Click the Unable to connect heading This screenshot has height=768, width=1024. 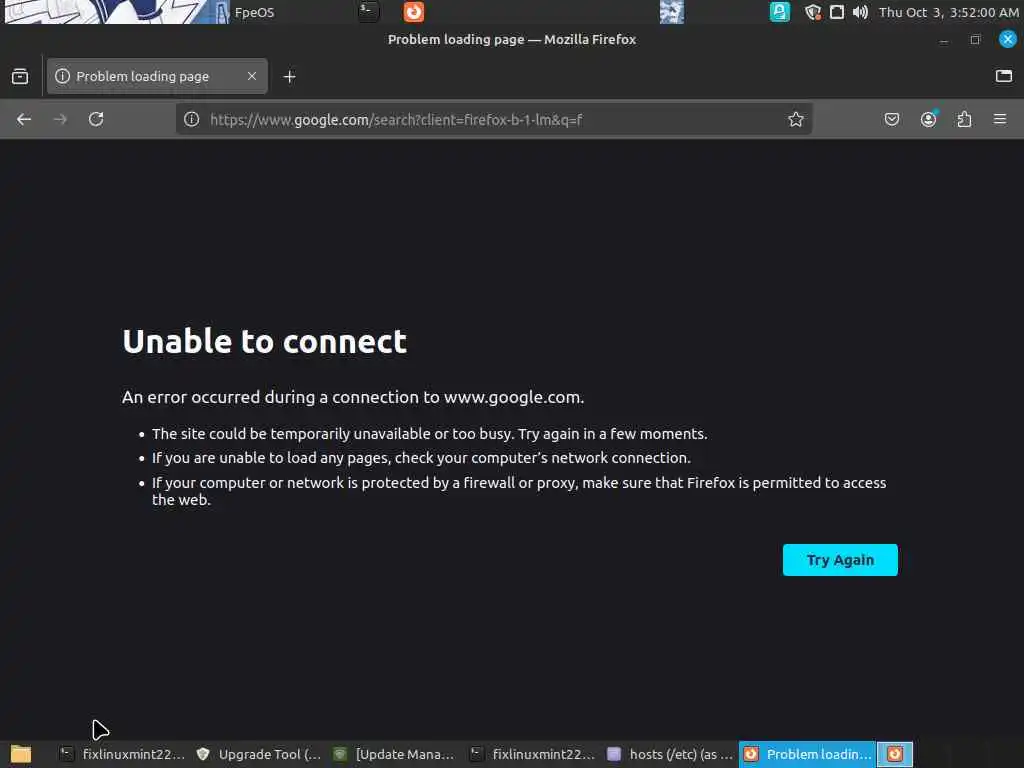pos(264,342)
